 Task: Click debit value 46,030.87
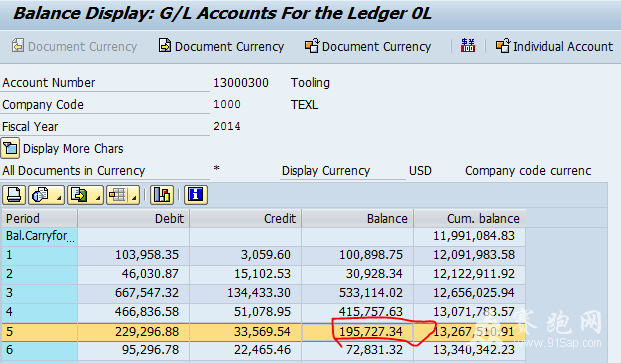pos(150,274)
